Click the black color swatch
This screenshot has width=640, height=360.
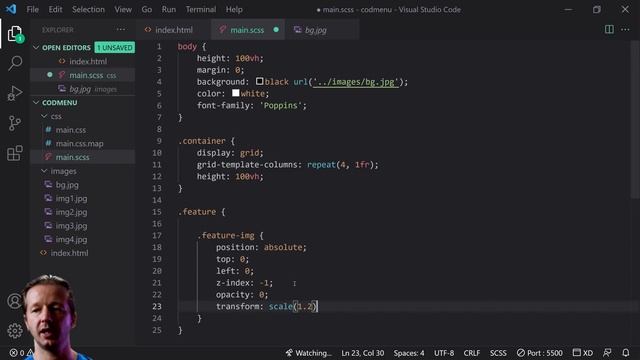(x=260, y=82)
